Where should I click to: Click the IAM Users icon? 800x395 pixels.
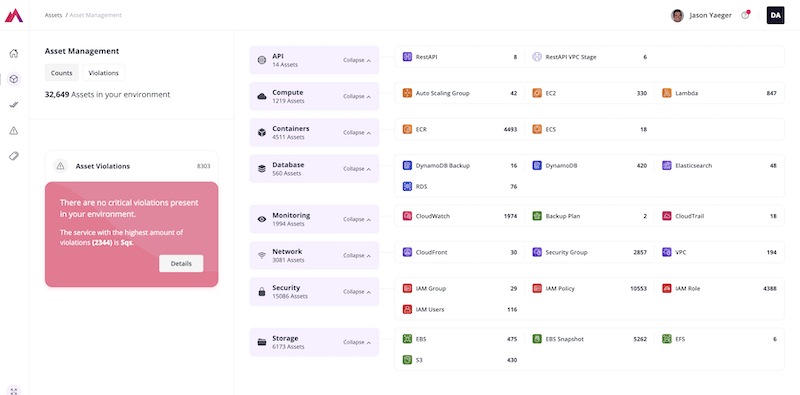coord(407,309)
